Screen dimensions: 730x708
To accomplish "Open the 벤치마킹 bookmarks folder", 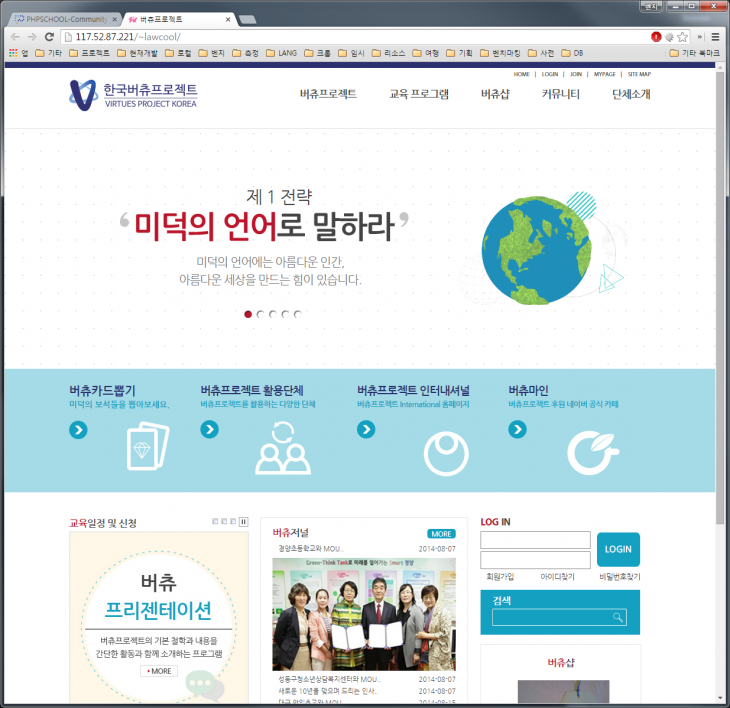I will pyautogui.click(x=500, y=53).
